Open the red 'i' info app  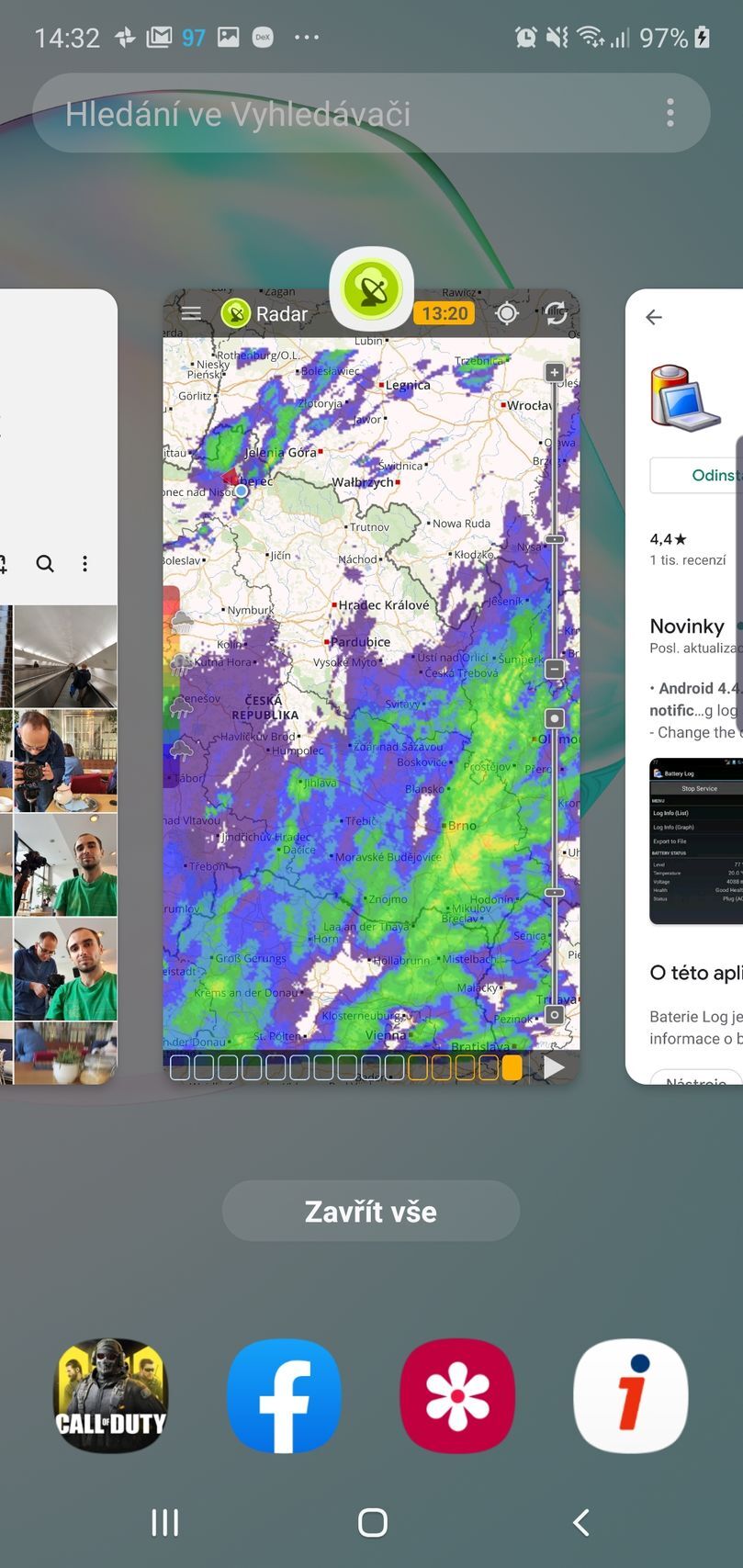630,1395
